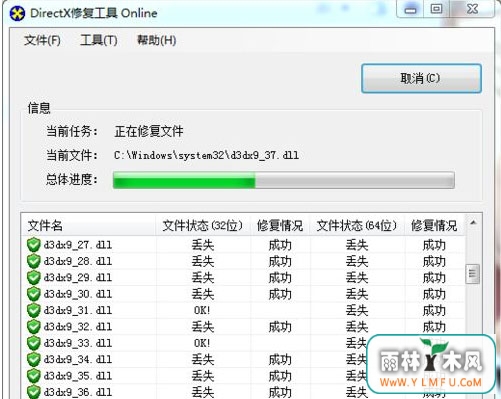Click 32位 成功 result for d3dx9_32.dll
The image size is (501, 399).
280,327
